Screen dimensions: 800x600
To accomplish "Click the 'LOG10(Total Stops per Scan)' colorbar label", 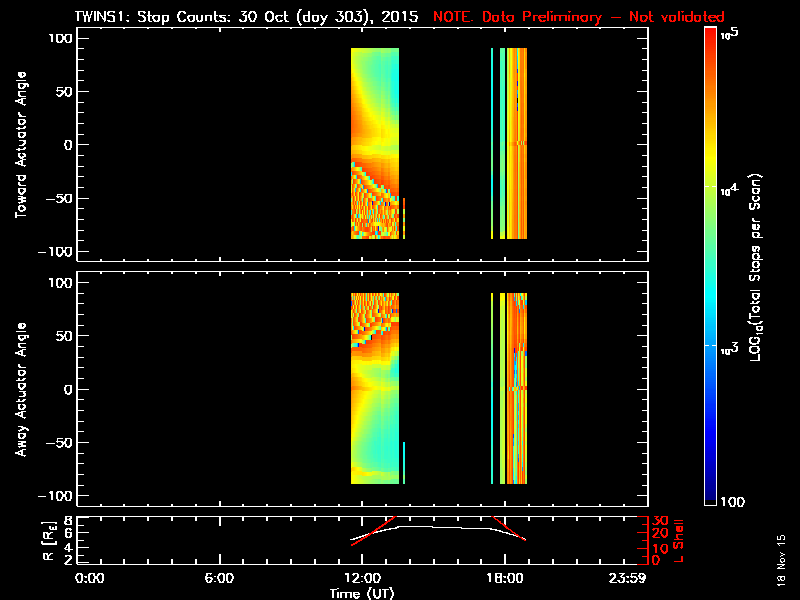I will (759, 267).
